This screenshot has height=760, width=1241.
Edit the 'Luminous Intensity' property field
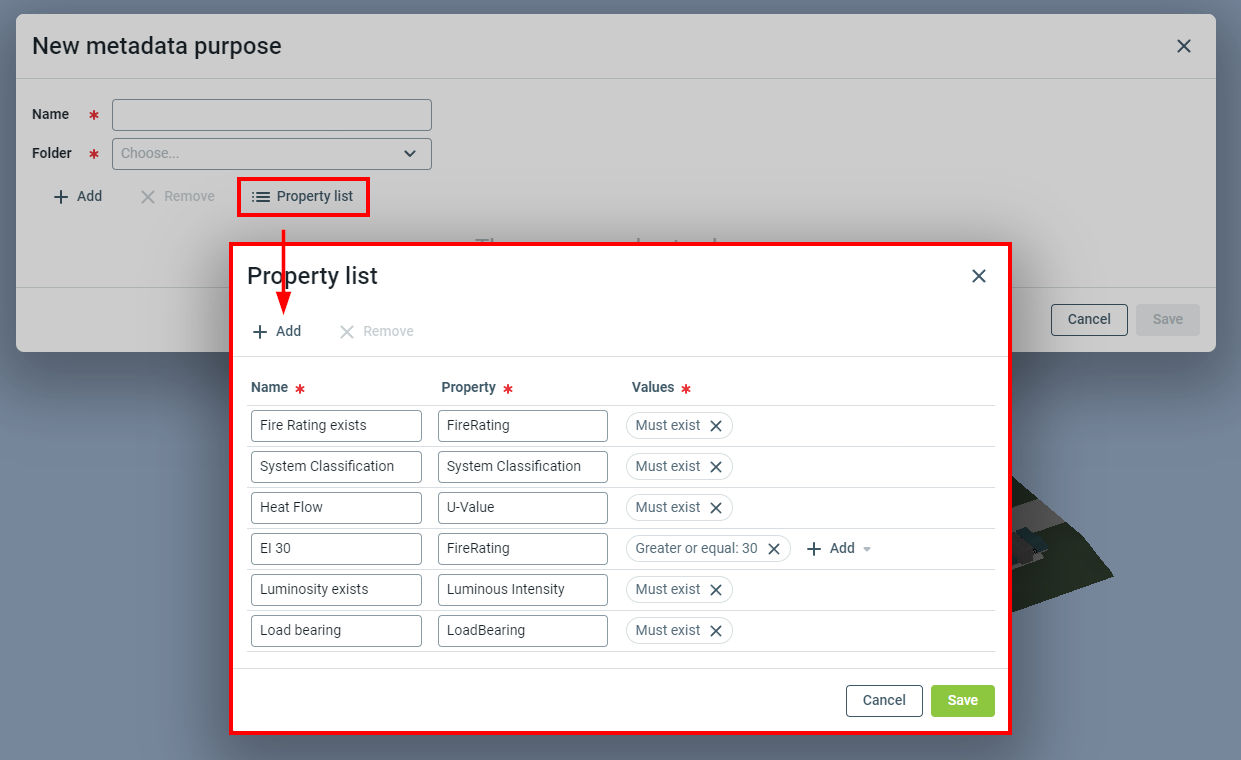click(522, 590)
